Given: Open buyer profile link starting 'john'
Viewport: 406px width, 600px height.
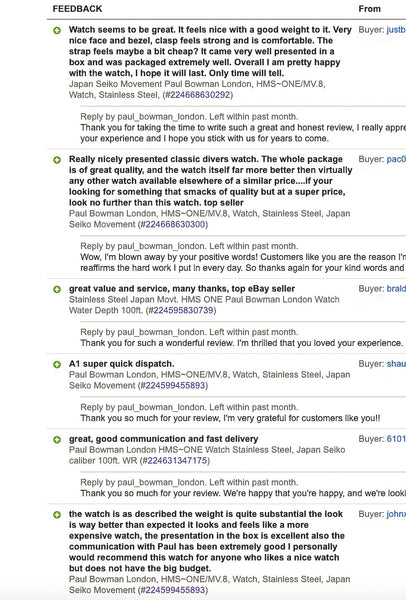Looking at the screenshot, I should coord(396,514).
